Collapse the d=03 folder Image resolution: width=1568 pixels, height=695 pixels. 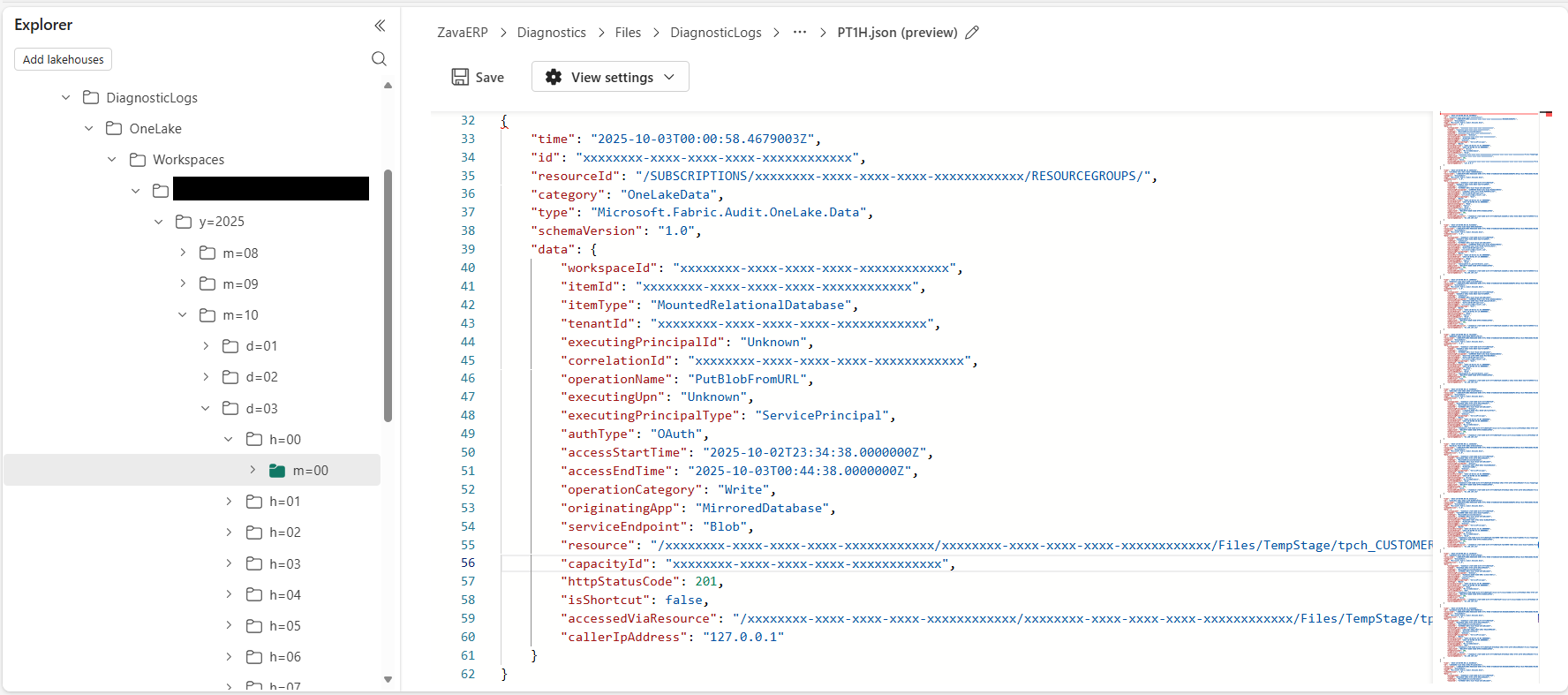(x=206, y=408)
